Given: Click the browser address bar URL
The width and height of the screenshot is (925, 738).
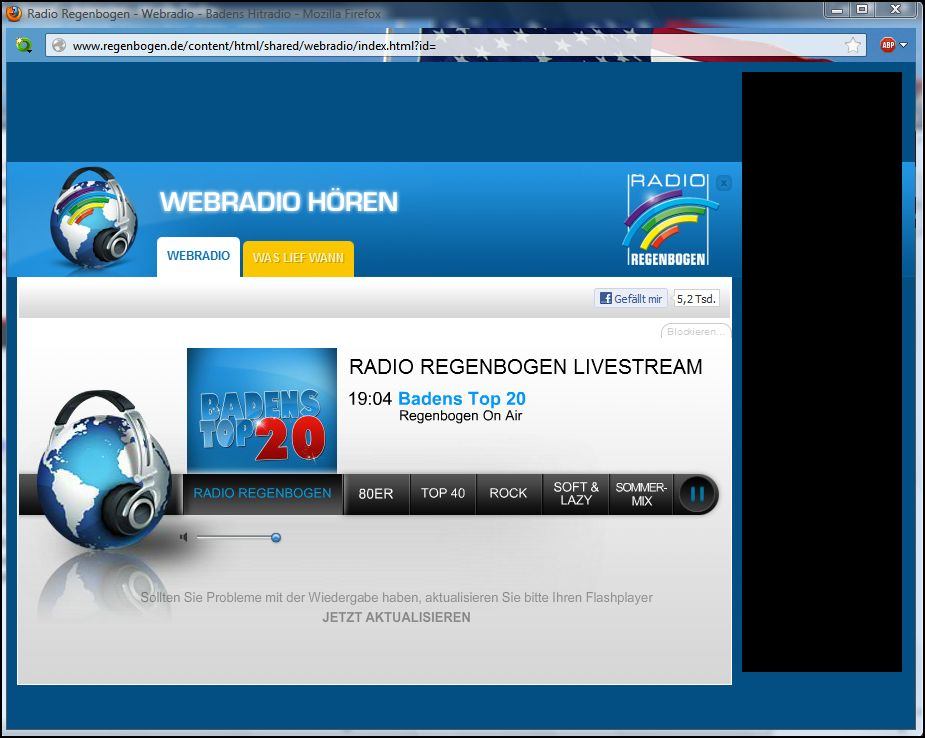Looking at the screenshot, I should 254,45.
